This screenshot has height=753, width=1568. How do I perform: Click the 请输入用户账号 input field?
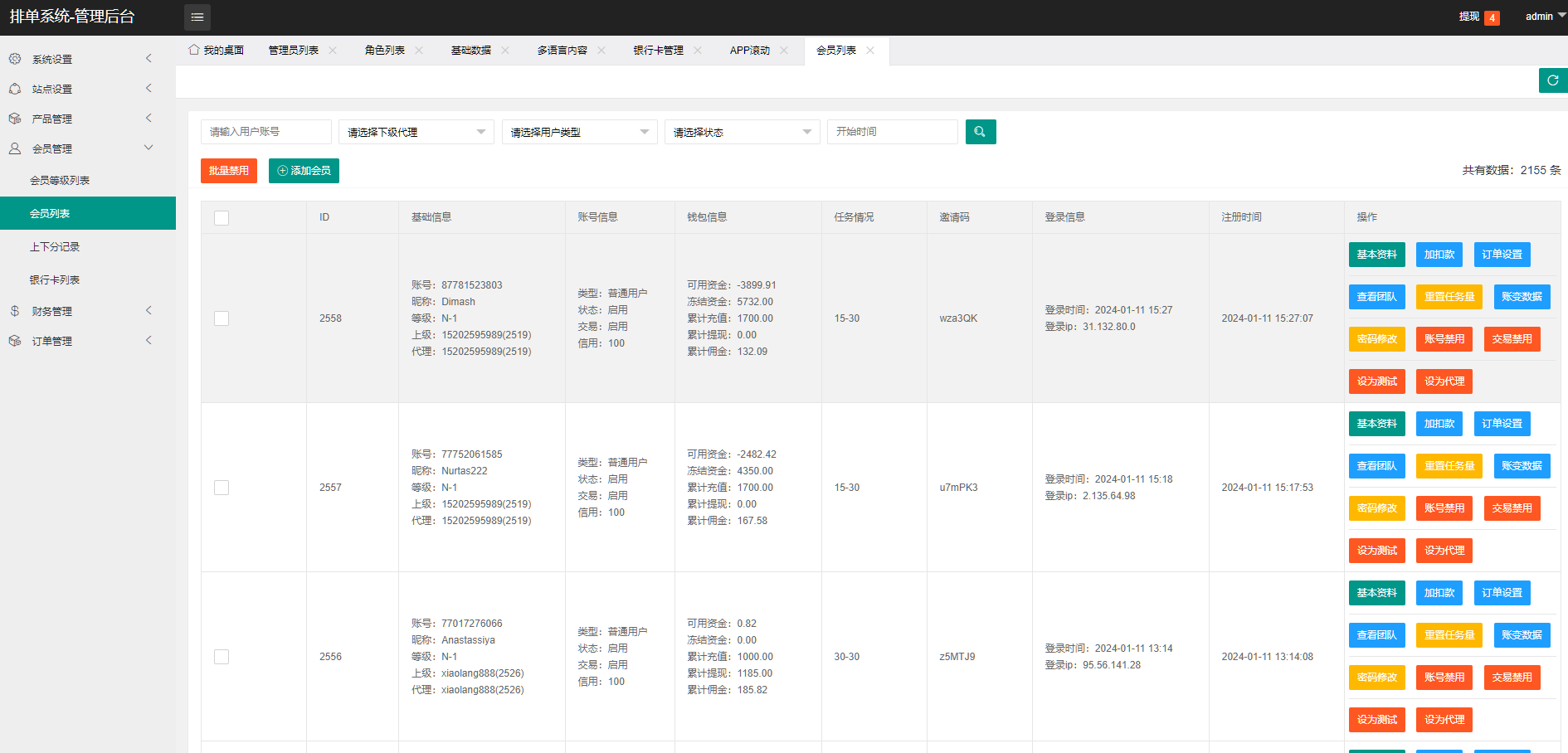point(266,131)
